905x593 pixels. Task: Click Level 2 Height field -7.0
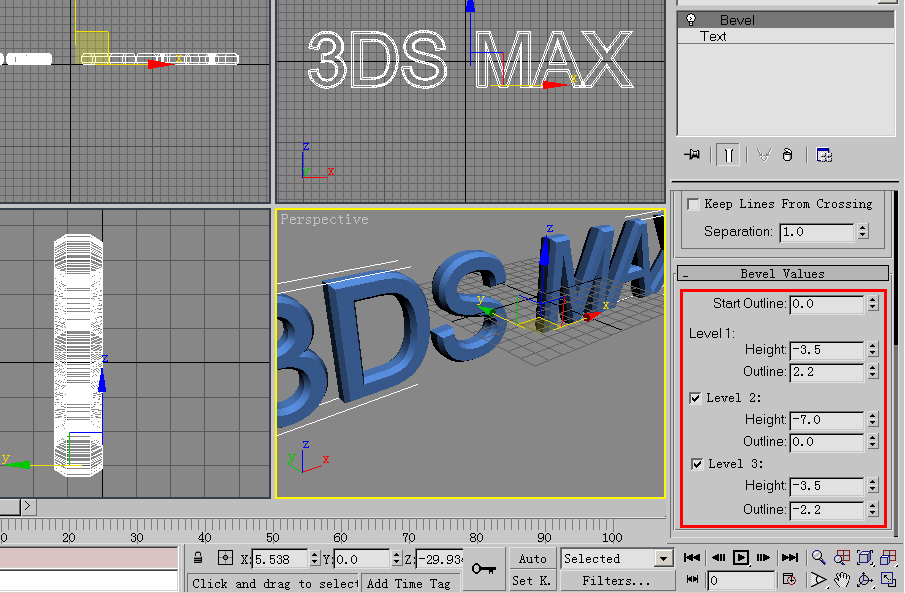tap(827, 419)
